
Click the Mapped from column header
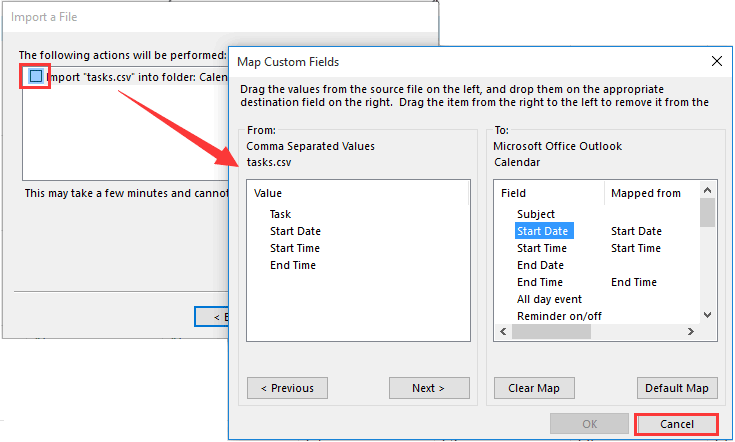click(x=645, y=193)
